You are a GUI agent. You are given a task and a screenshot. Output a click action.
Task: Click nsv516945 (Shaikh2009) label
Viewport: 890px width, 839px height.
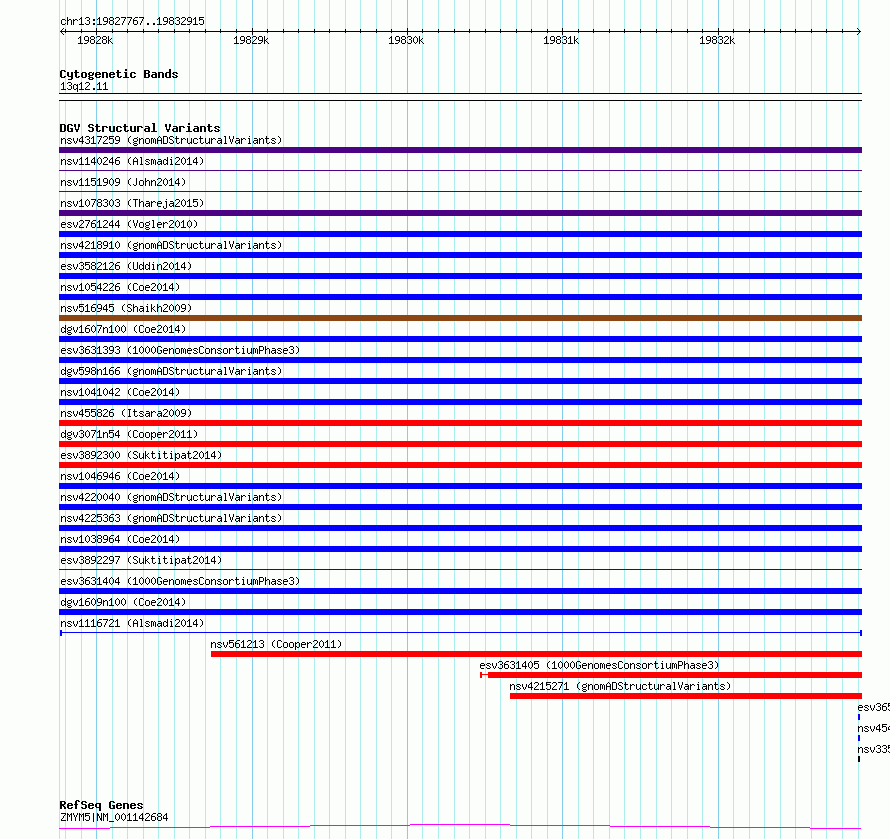coord(126,308)
